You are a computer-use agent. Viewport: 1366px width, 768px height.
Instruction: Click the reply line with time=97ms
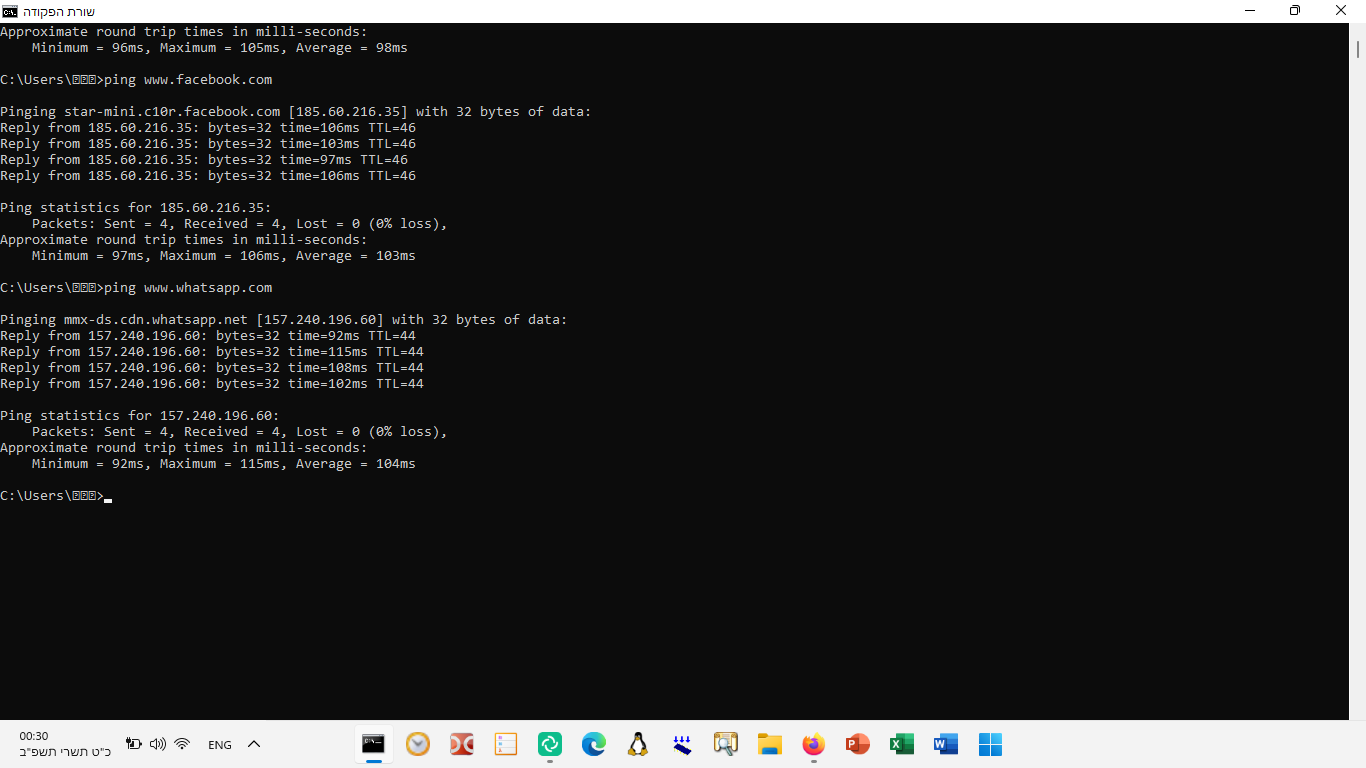click(204, 160)
